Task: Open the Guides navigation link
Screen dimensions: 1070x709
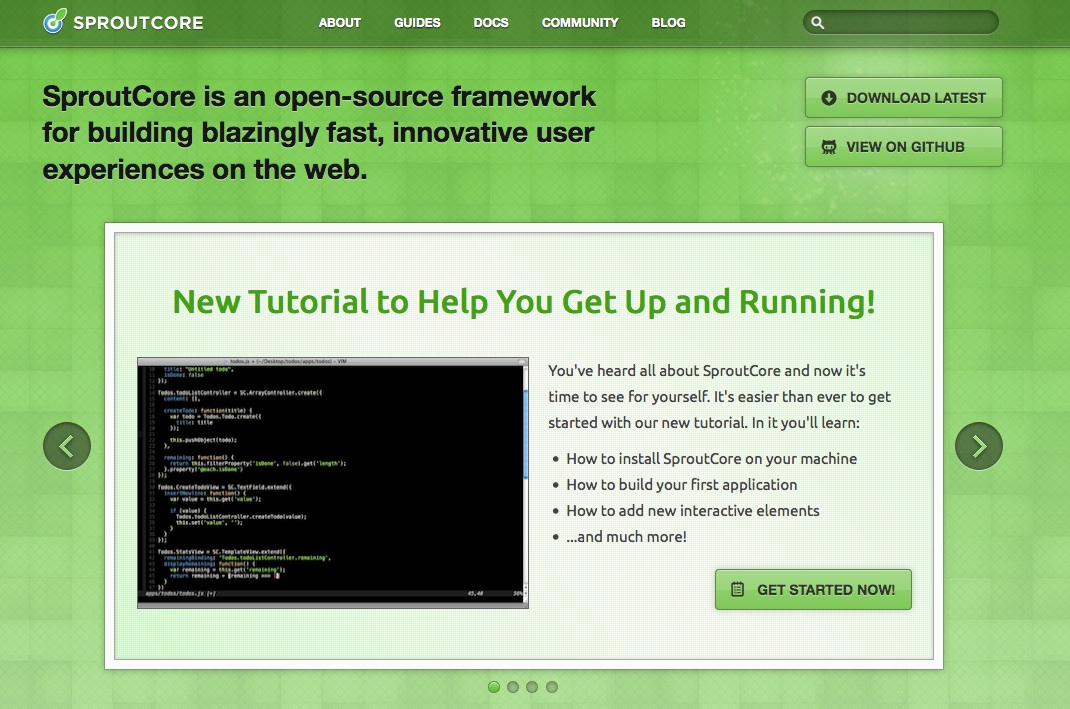Action: [x=417, y=22]
